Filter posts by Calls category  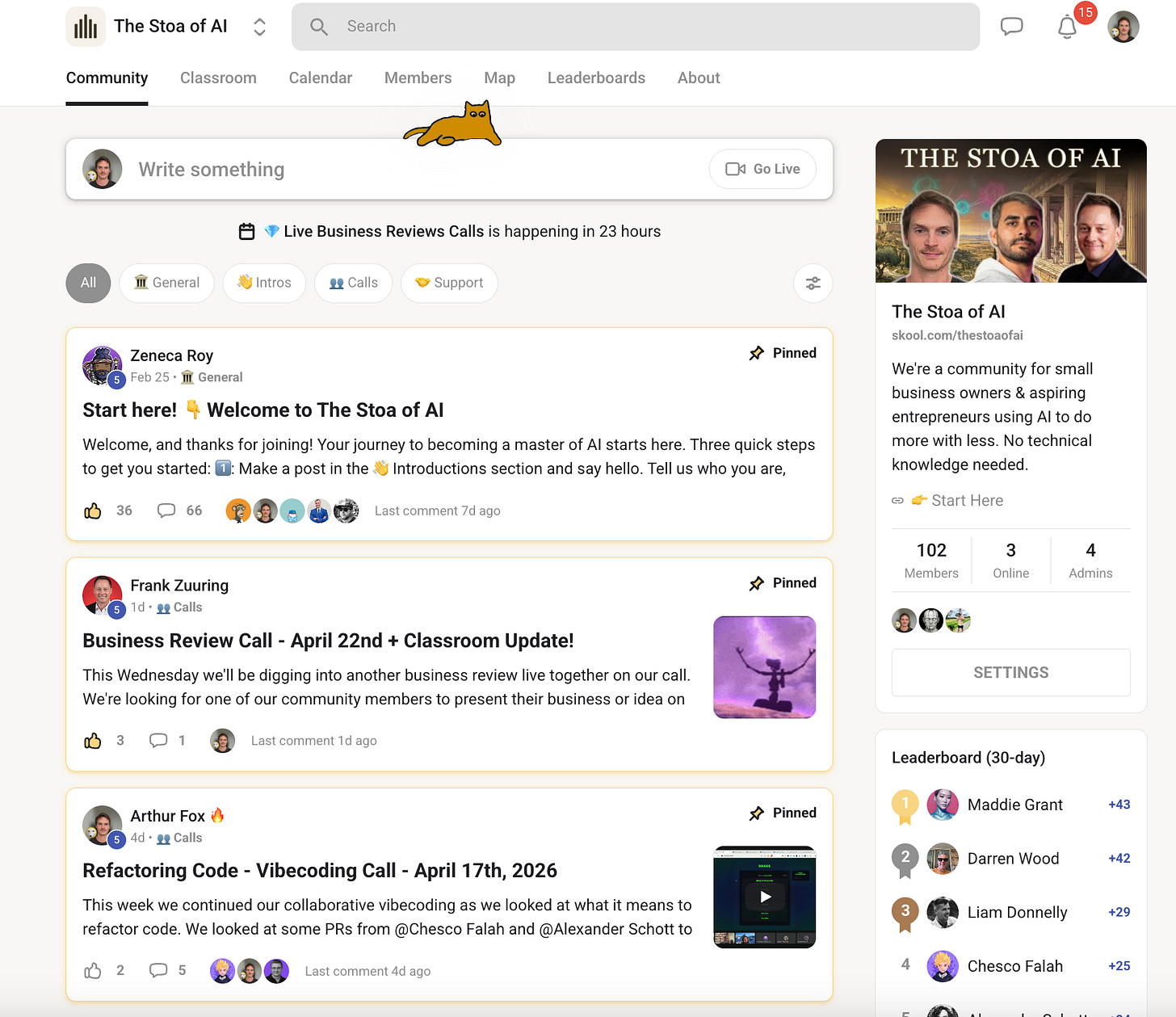tap(353, 283)
